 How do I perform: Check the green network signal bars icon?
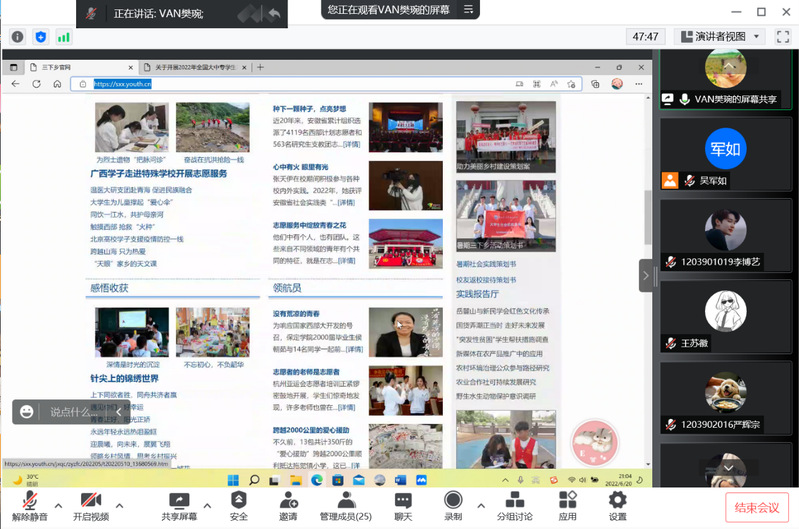[x=64, y=37]
